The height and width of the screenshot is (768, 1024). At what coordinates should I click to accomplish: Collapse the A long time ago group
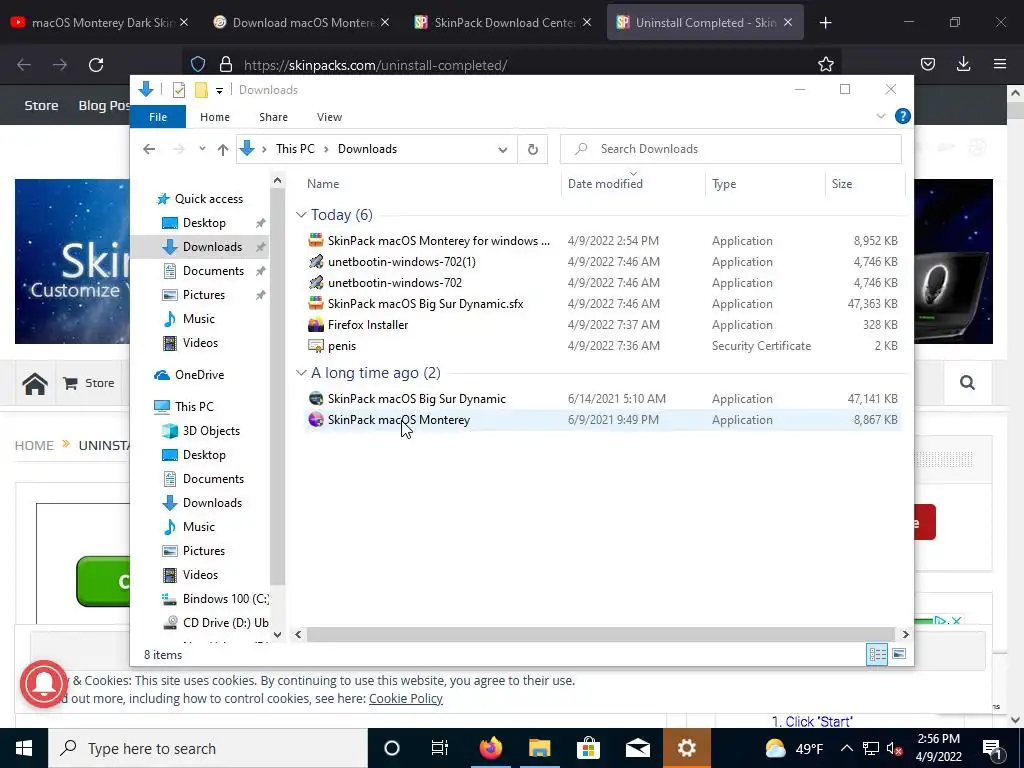pyautogui.click(x=301, y=372)
